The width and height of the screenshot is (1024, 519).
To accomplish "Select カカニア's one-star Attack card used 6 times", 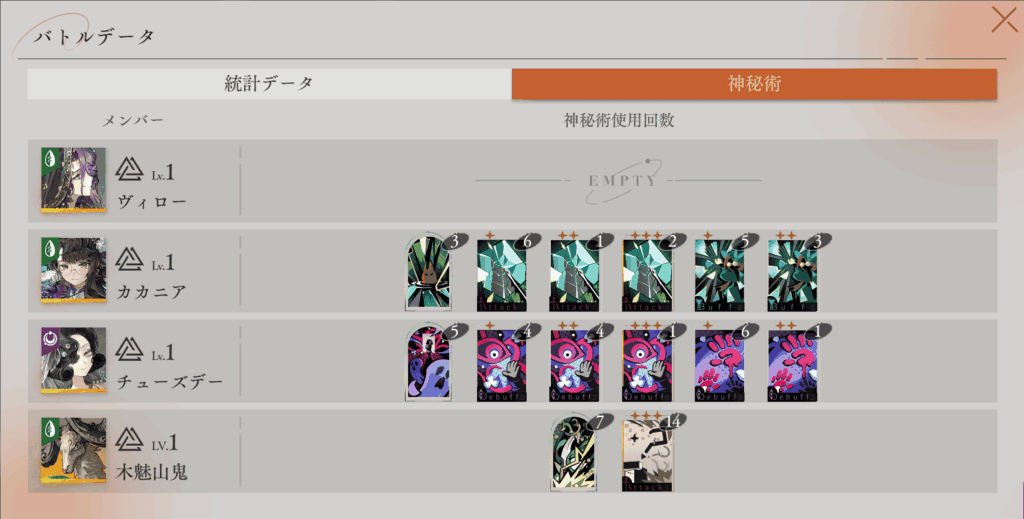I will pos(502,271).
